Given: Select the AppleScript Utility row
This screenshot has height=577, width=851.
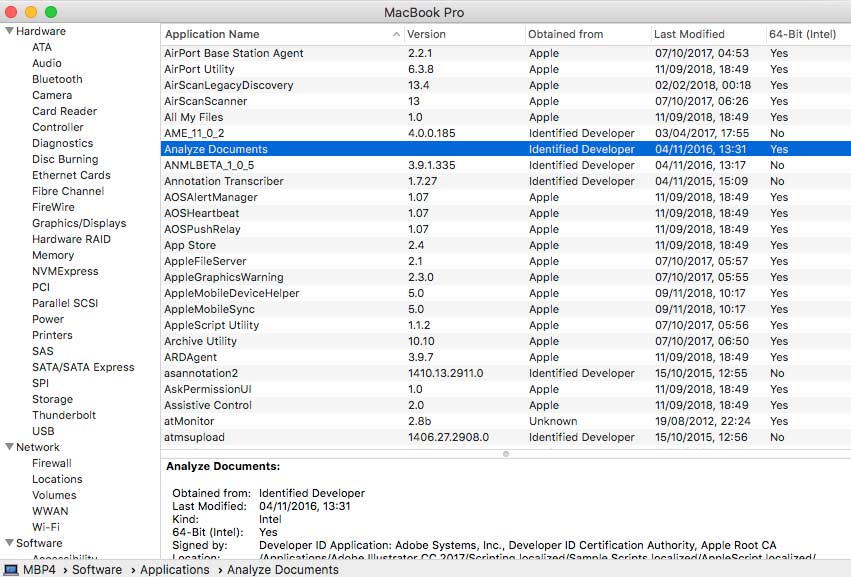Looking at the screenshot, I should click(x=506, y=325).
